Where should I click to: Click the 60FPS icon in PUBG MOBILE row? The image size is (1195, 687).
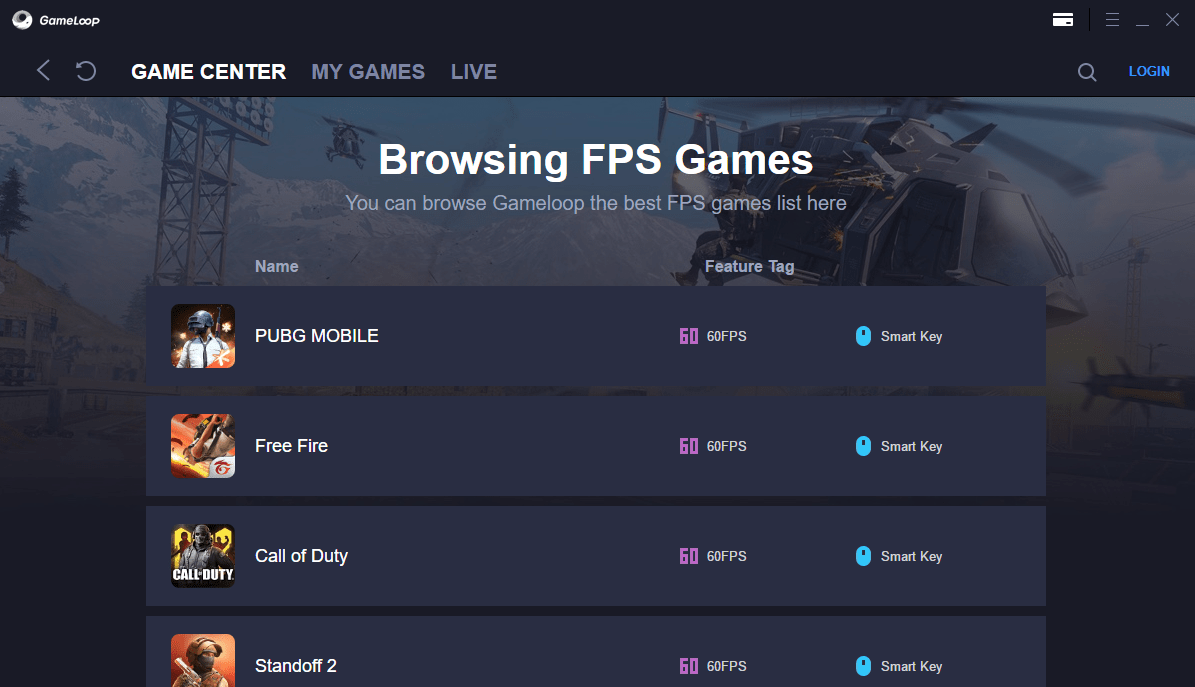tap(688, 336)
